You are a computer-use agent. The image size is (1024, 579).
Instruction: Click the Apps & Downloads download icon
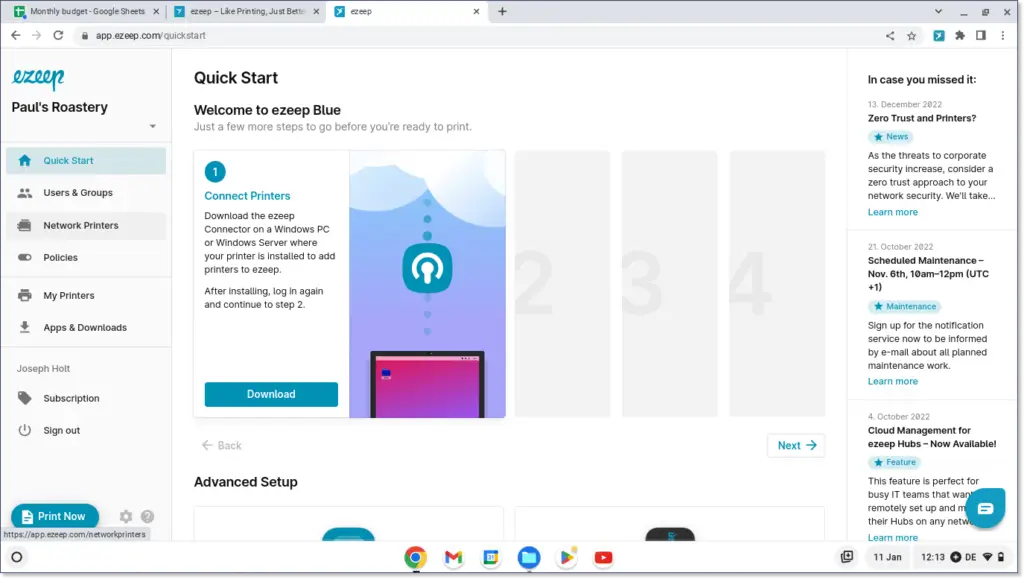[22, 327]
